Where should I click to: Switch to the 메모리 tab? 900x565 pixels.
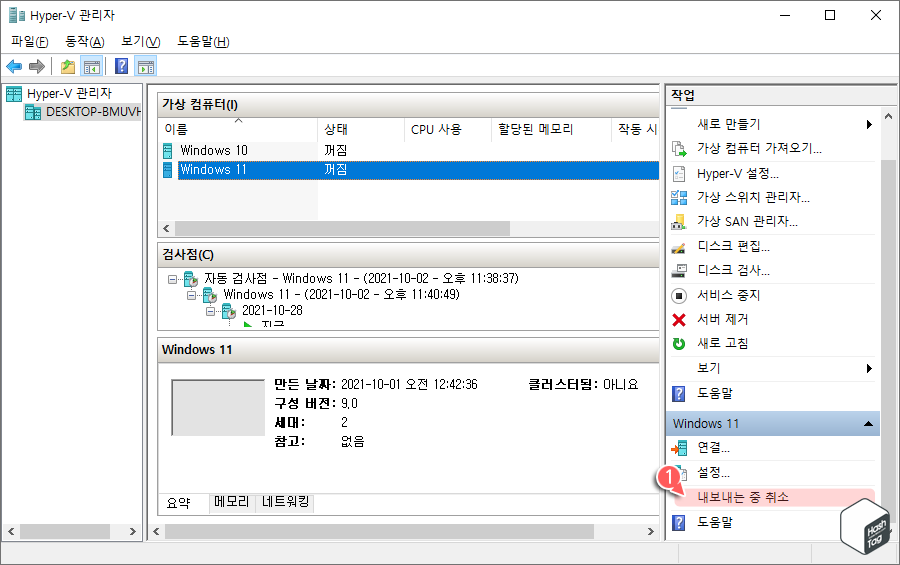232,502
